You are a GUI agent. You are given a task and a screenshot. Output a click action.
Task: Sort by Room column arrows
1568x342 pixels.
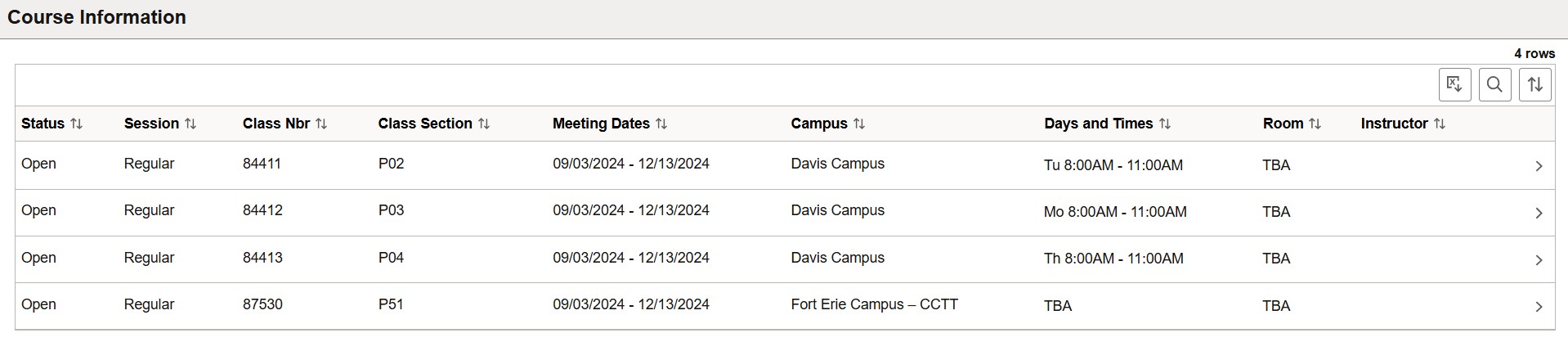tap(1315, 124)
